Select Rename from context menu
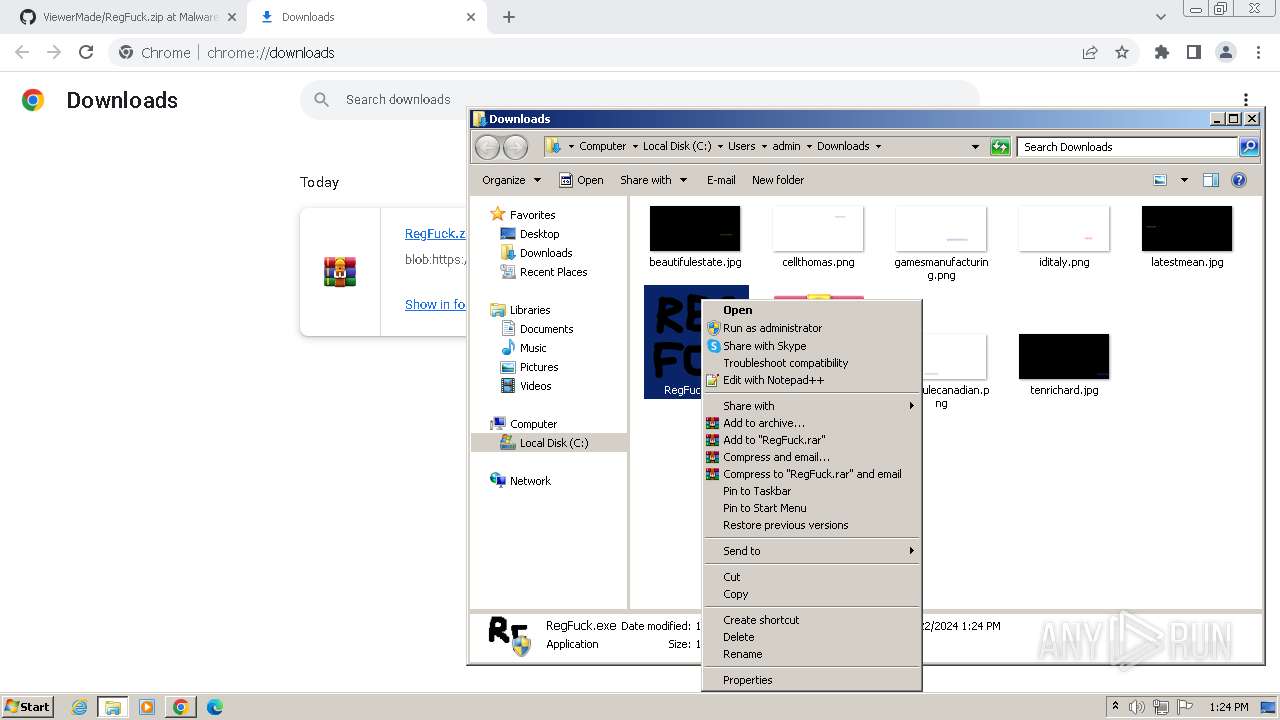The height and width of the screenshot is (720, 1280). tap(811, 654)
